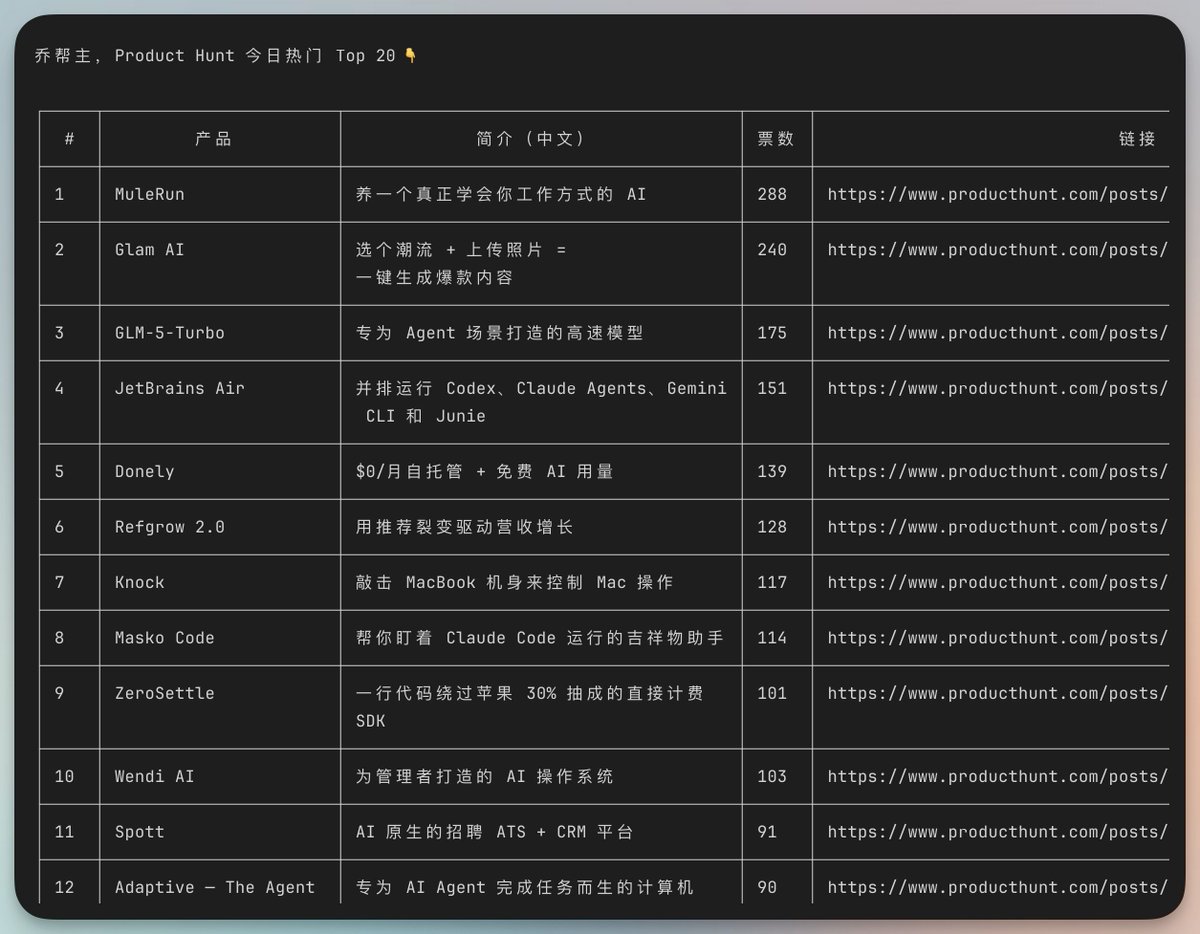Click description '敲击 MacBook 机身来控制 Mac 操作'
1200x934 pixels.
click(514, 582)
